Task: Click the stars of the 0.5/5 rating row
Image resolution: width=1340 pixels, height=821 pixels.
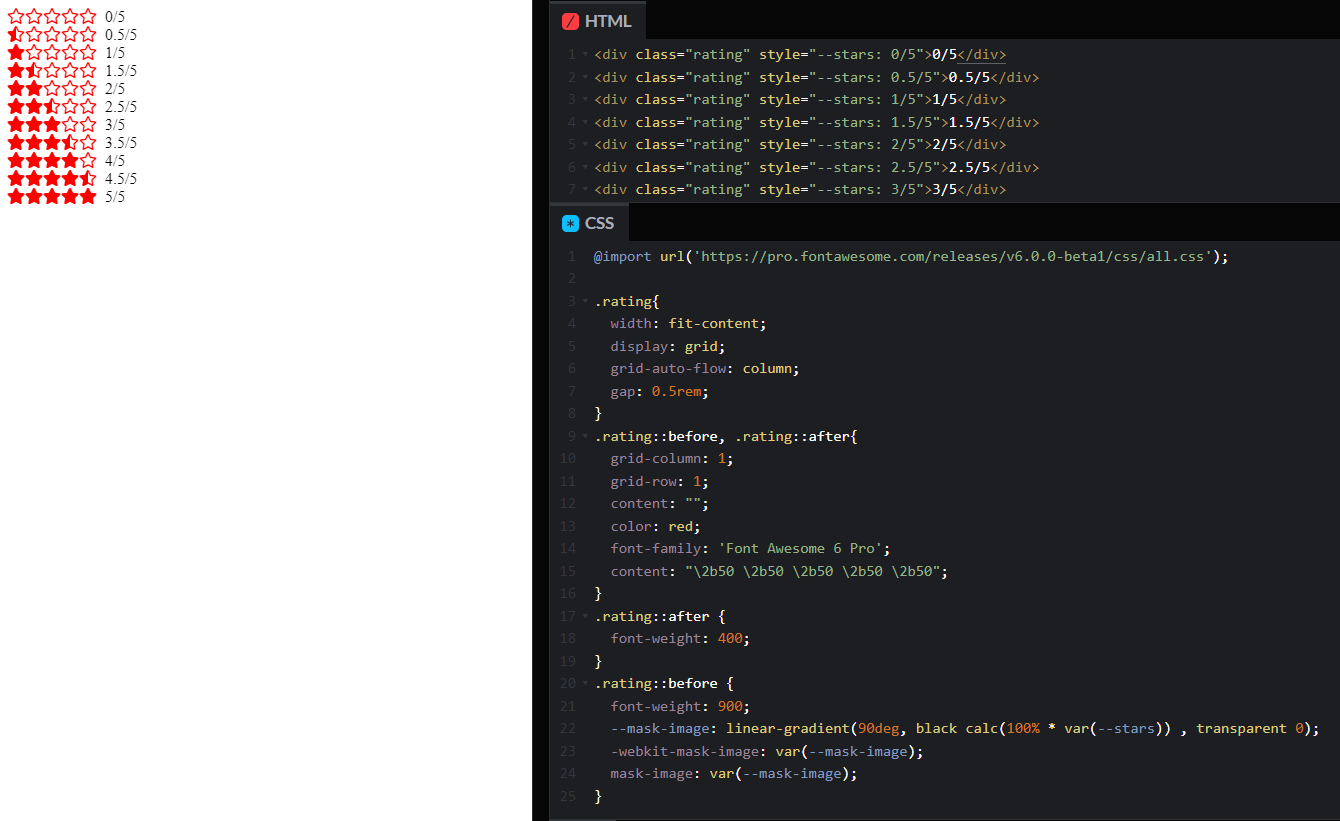Action: click(52, 34)
